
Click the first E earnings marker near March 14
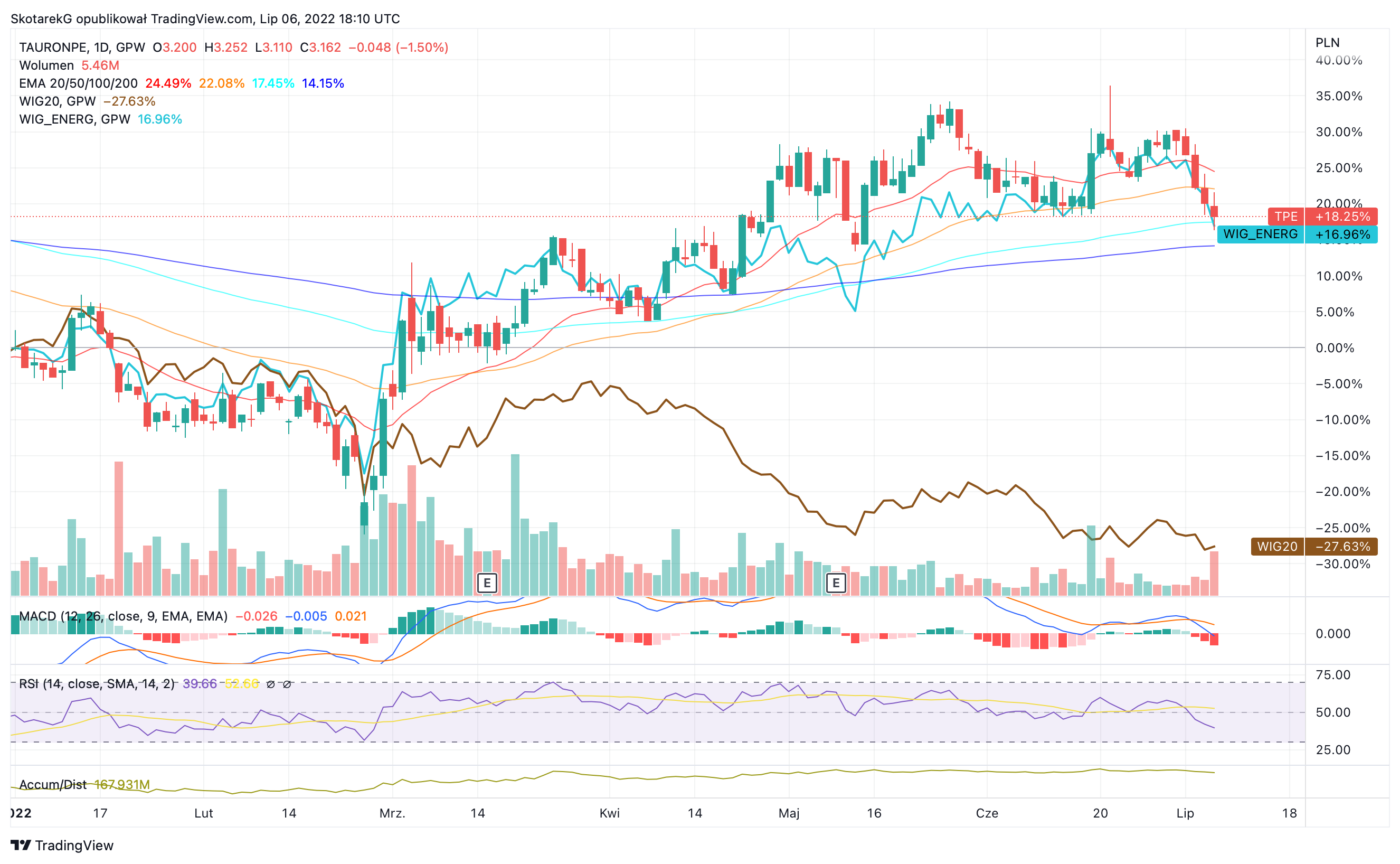coord(487,583)
